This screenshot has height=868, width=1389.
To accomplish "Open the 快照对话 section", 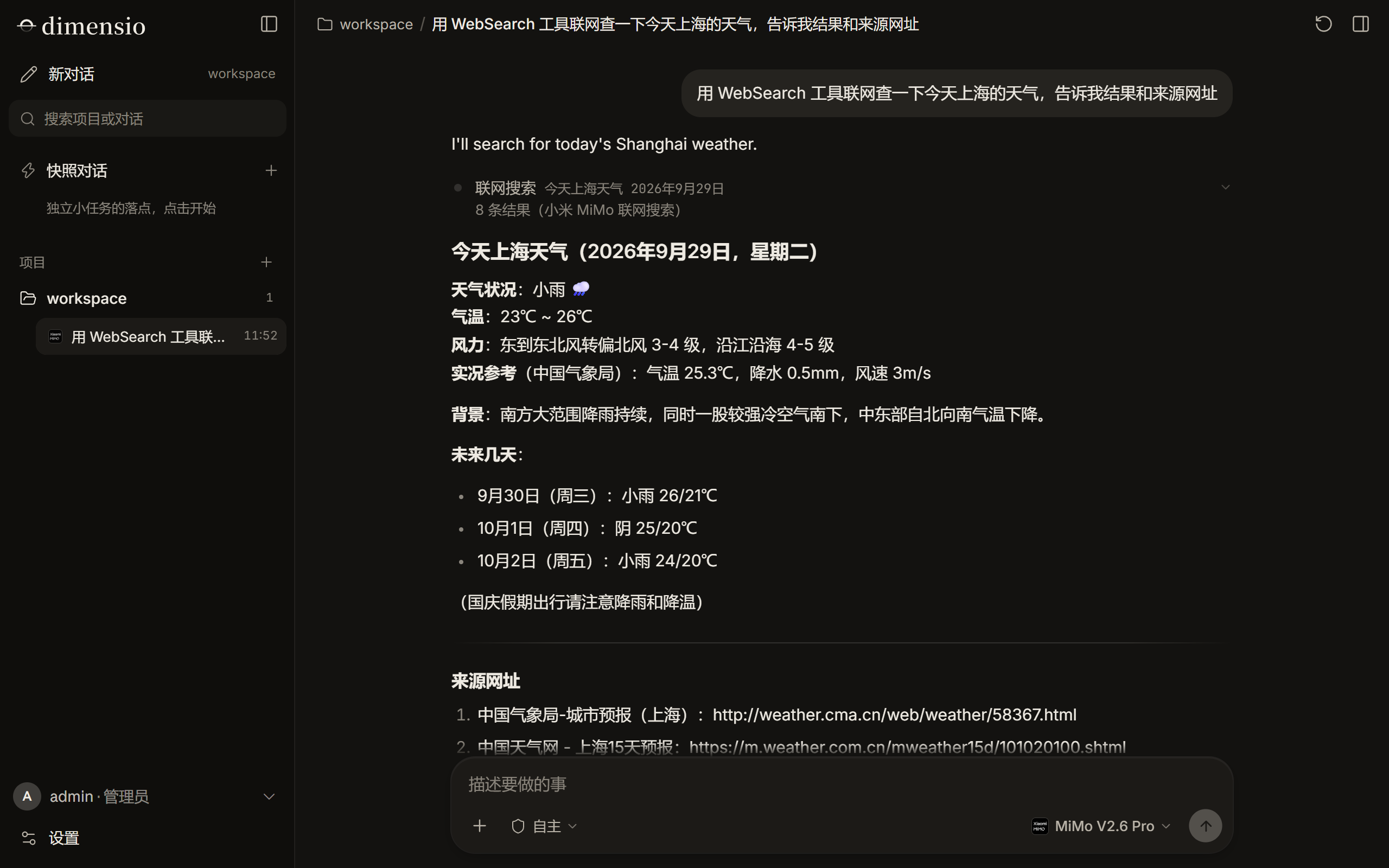I will (x=77, y=170).
